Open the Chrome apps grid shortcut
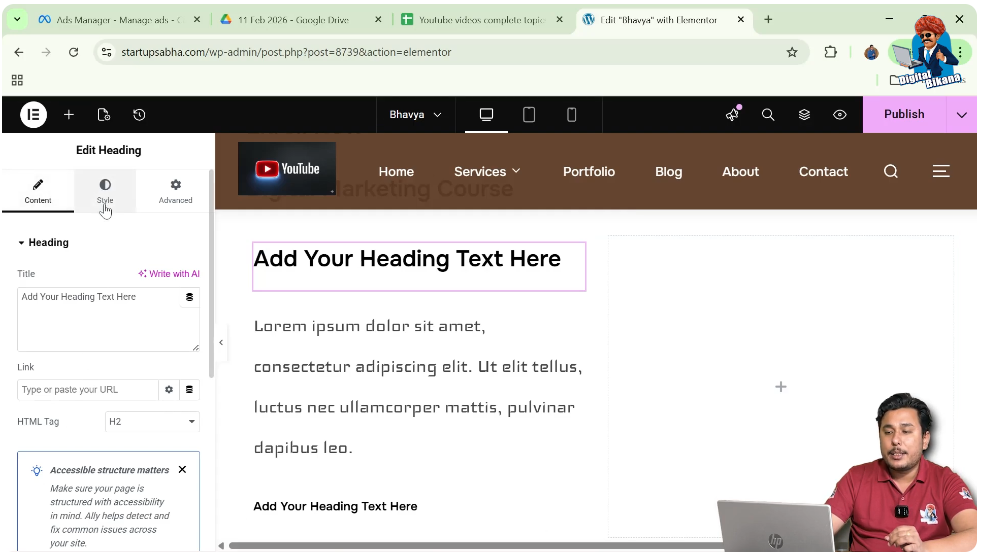This screenshot has height=556, width=981. coord(18,80)
